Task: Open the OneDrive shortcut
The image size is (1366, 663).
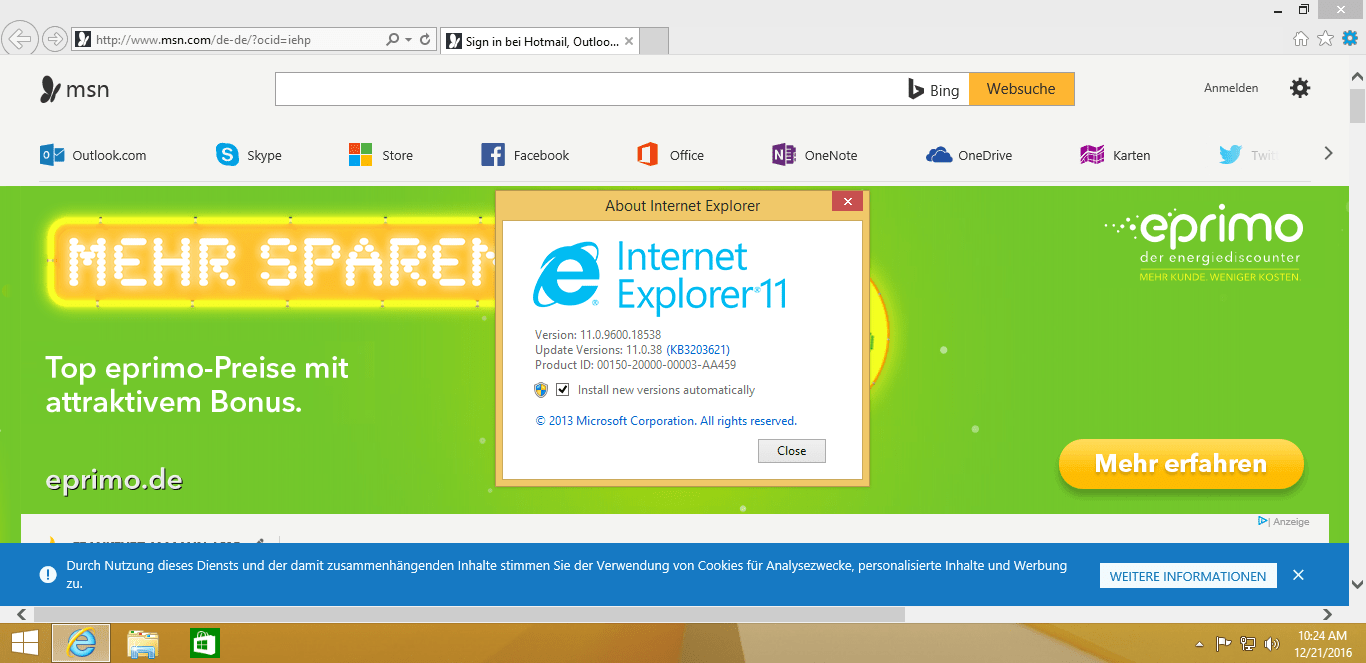Action: click(969, 155)
